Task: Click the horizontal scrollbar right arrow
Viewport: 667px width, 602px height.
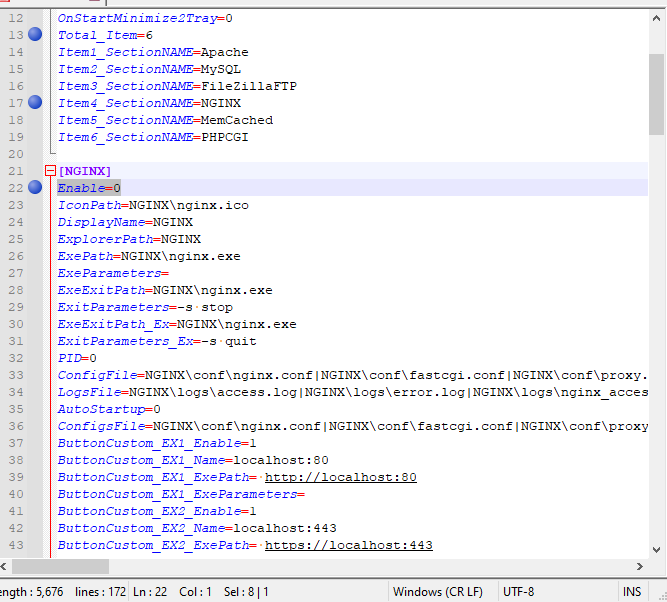Action: [x=639, y=567]
